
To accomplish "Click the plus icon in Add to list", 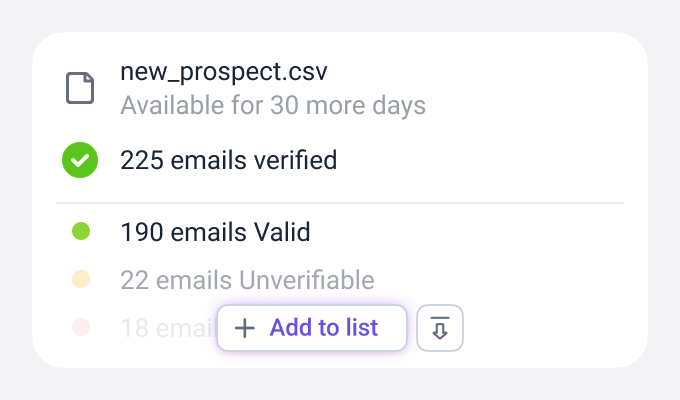I will click(245, 328).
